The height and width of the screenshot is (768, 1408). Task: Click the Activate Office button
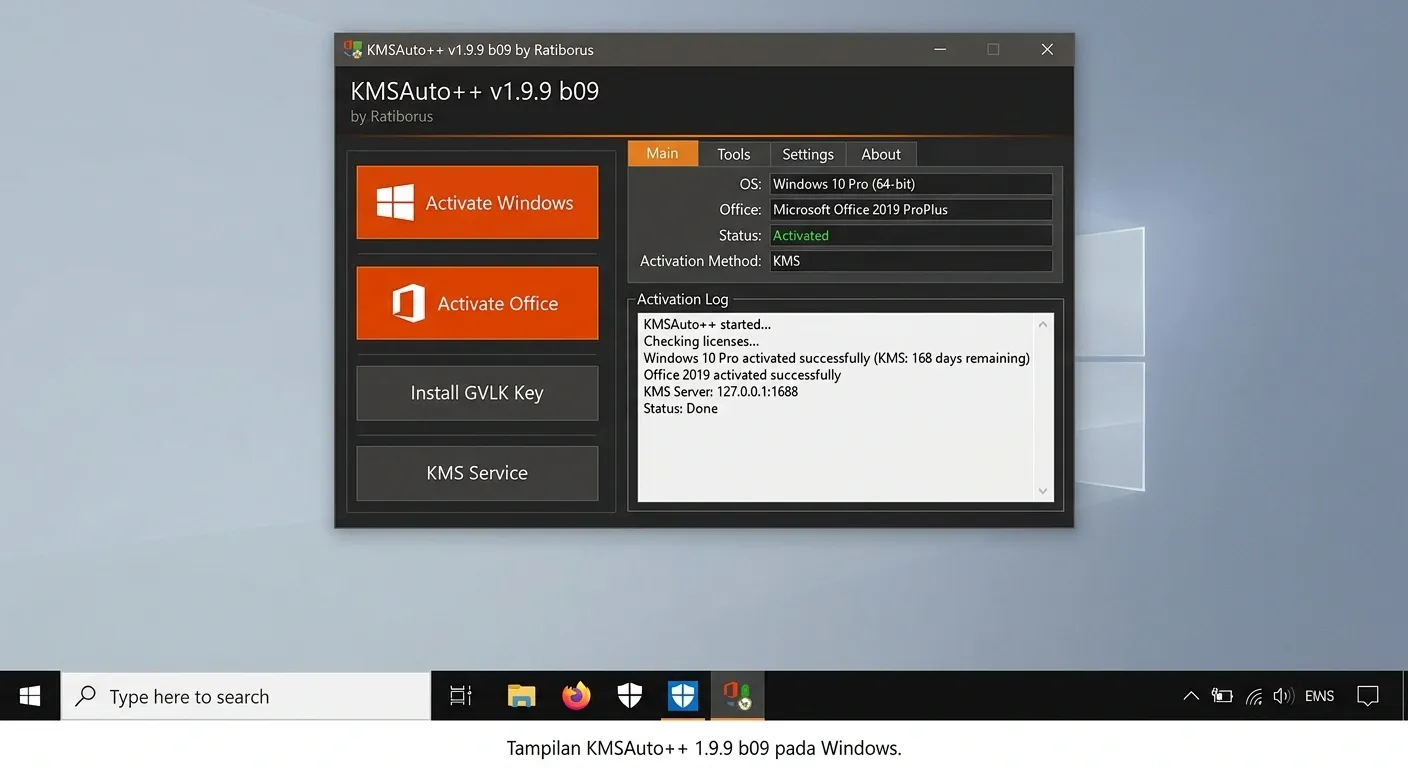click(x=477, y=303)
